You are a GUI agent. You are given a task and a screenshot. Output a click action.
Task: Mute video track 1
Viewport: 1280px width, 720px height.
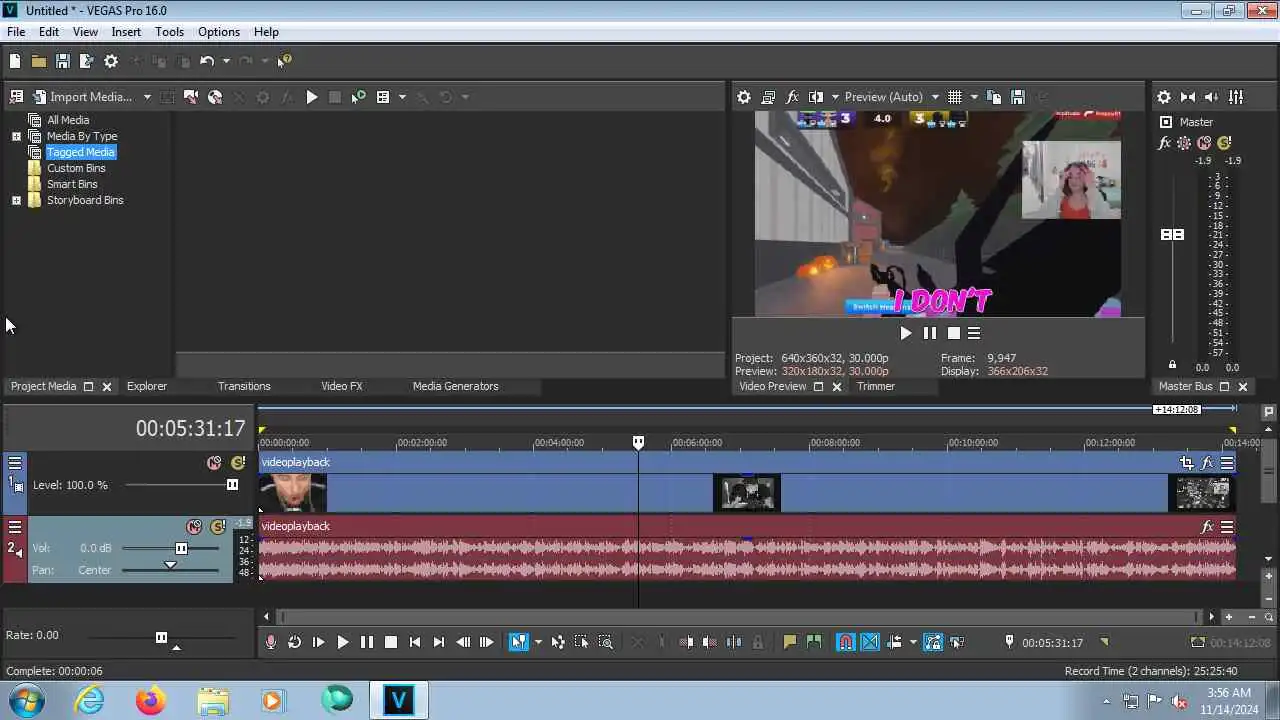pos(214,463)
